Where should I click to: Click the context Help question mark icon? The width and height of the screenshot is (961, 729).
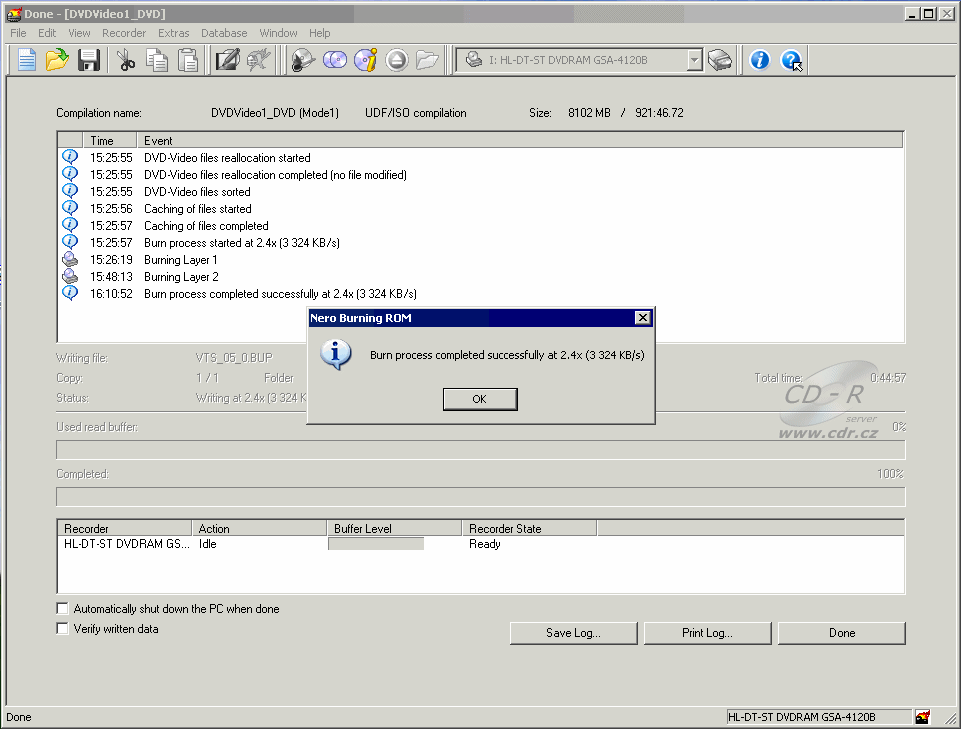coord(791,60)
